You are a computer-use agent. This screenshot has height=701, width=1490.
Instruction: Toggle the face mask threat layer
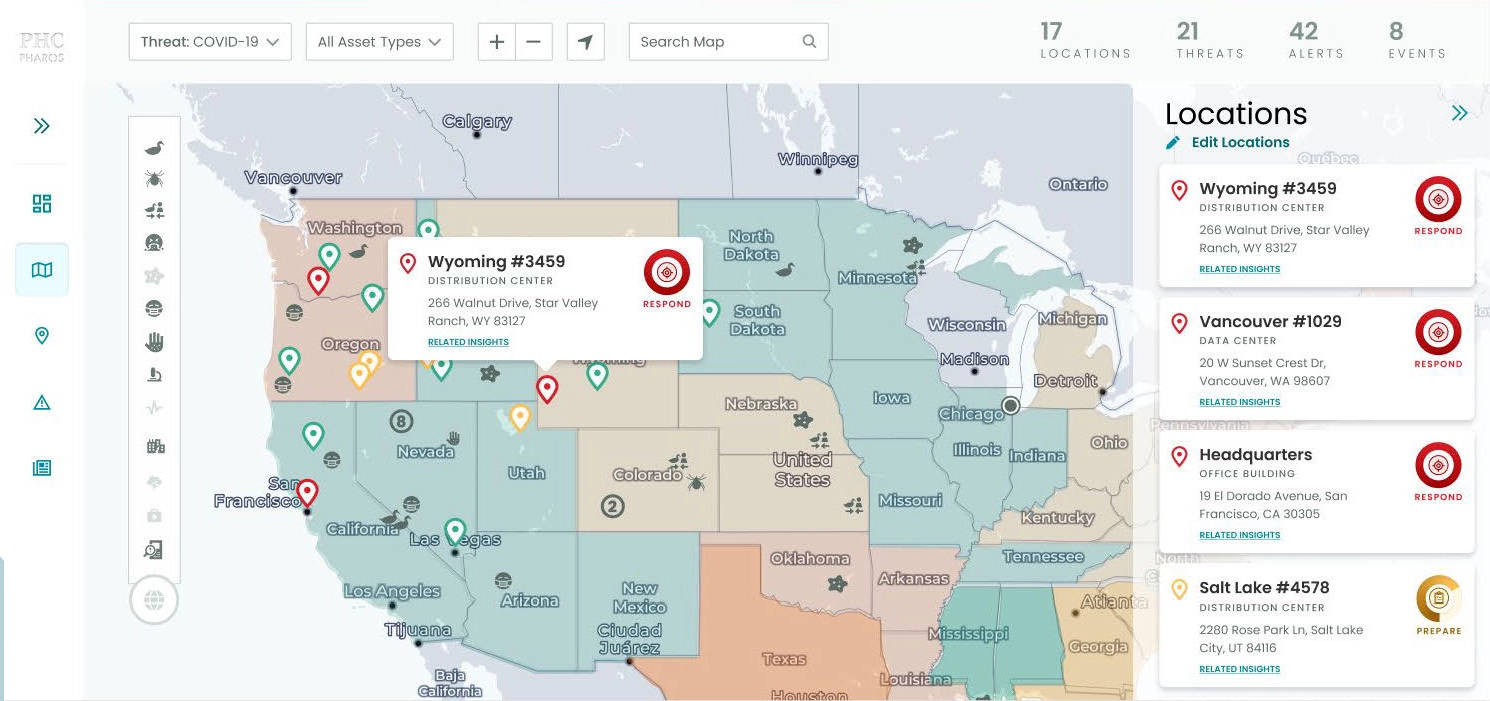154,309
